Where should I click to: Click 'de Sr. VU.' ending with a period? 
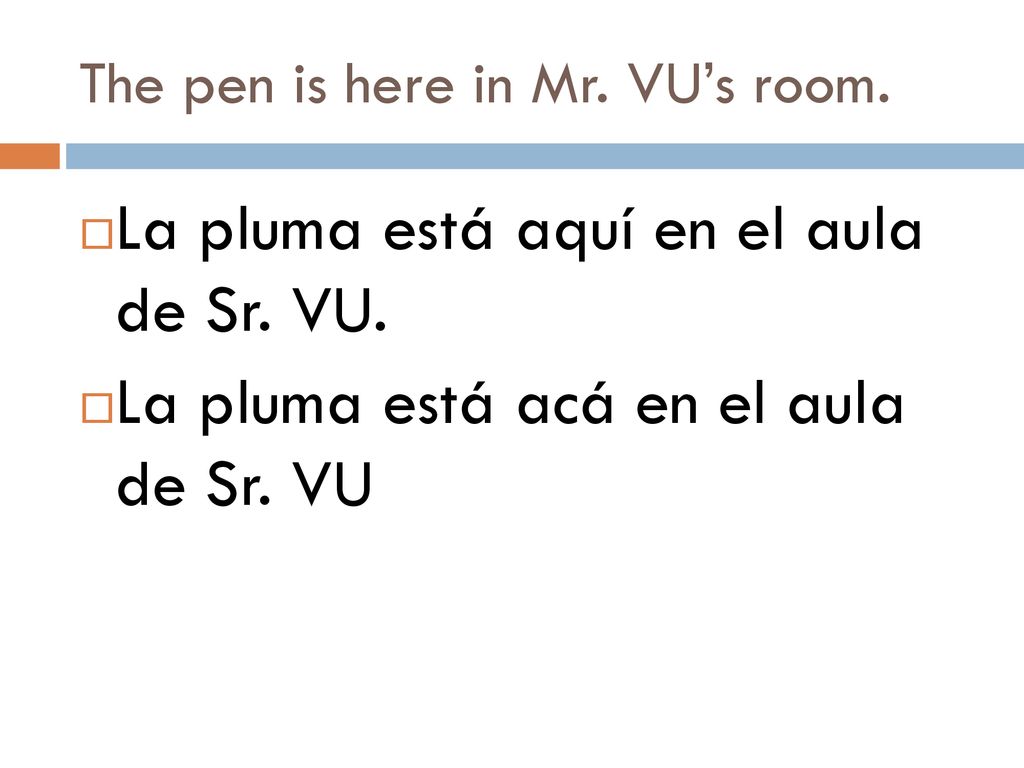click(x=252, y=310)
